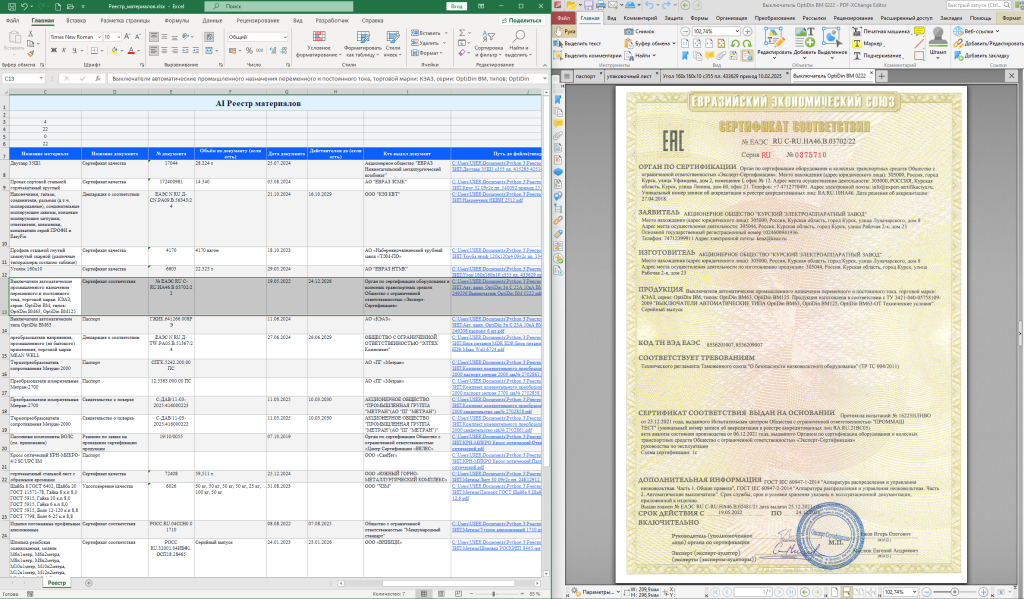Screen dimensions: 1024x599
Task: Open the borders dropdown arrow in Excel
Action: pos(103,50)
